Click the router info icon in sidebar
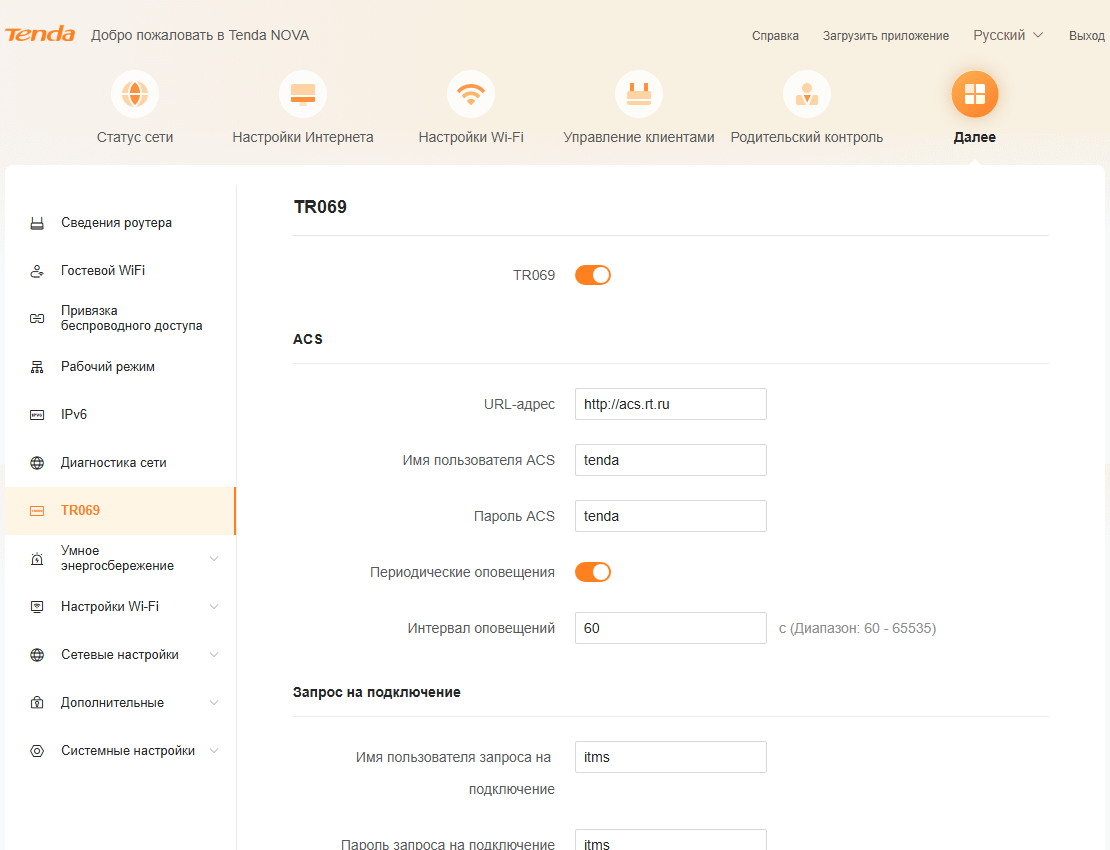 (x=37, y=223)
